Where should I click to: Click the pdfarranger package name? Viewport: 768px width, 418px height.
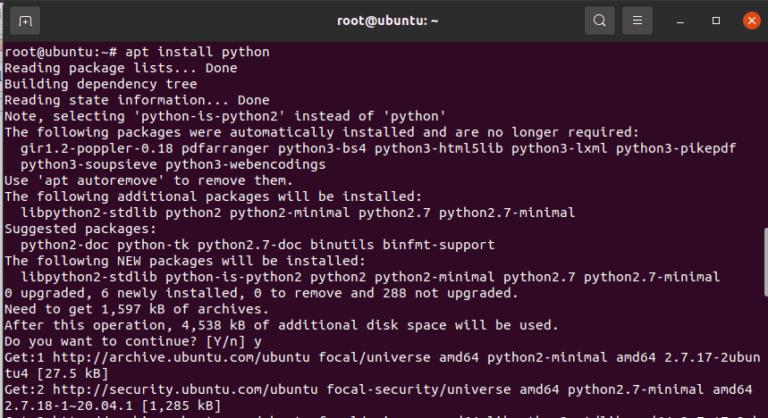pos(224,147)
